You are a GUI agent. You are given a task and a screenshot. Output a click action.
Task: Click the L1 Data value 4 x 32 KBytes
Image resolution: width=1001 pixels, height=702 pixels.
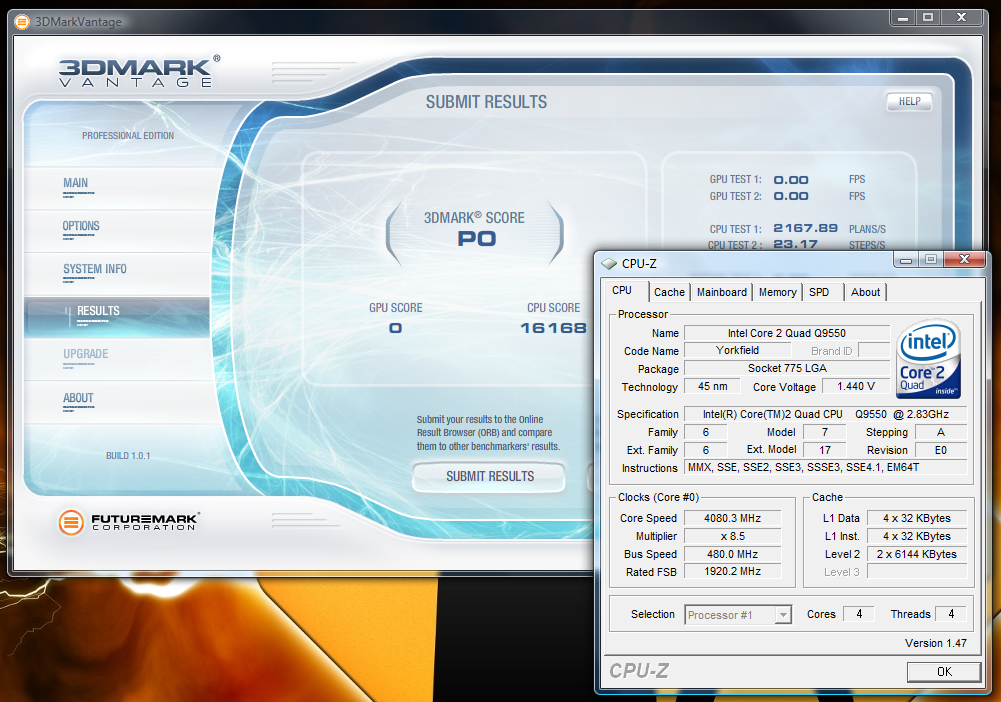coord(917,518)
